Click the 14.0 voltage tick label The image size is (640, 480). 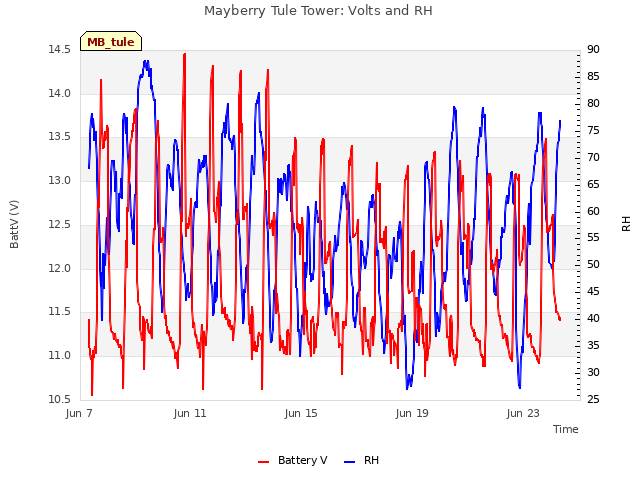[60, 93]
